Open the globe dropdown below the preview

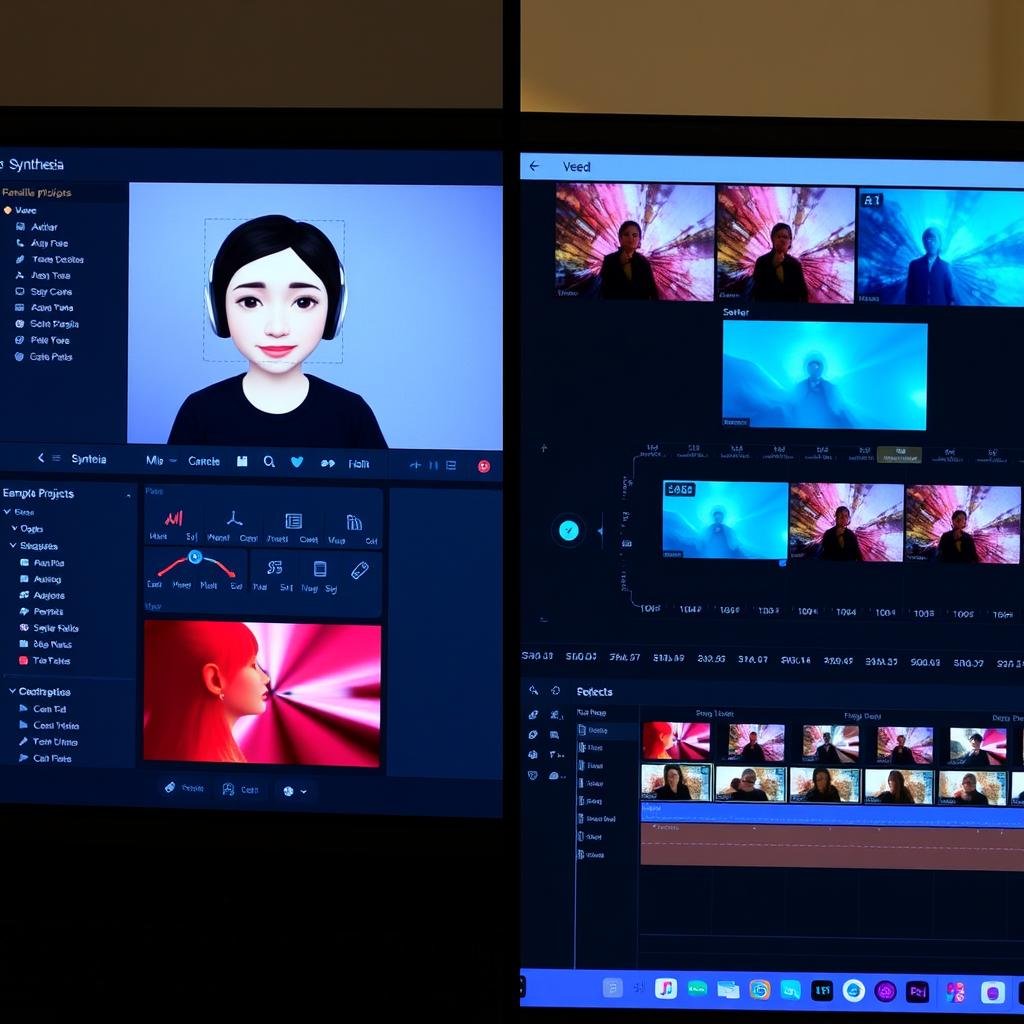coord(294,790)
